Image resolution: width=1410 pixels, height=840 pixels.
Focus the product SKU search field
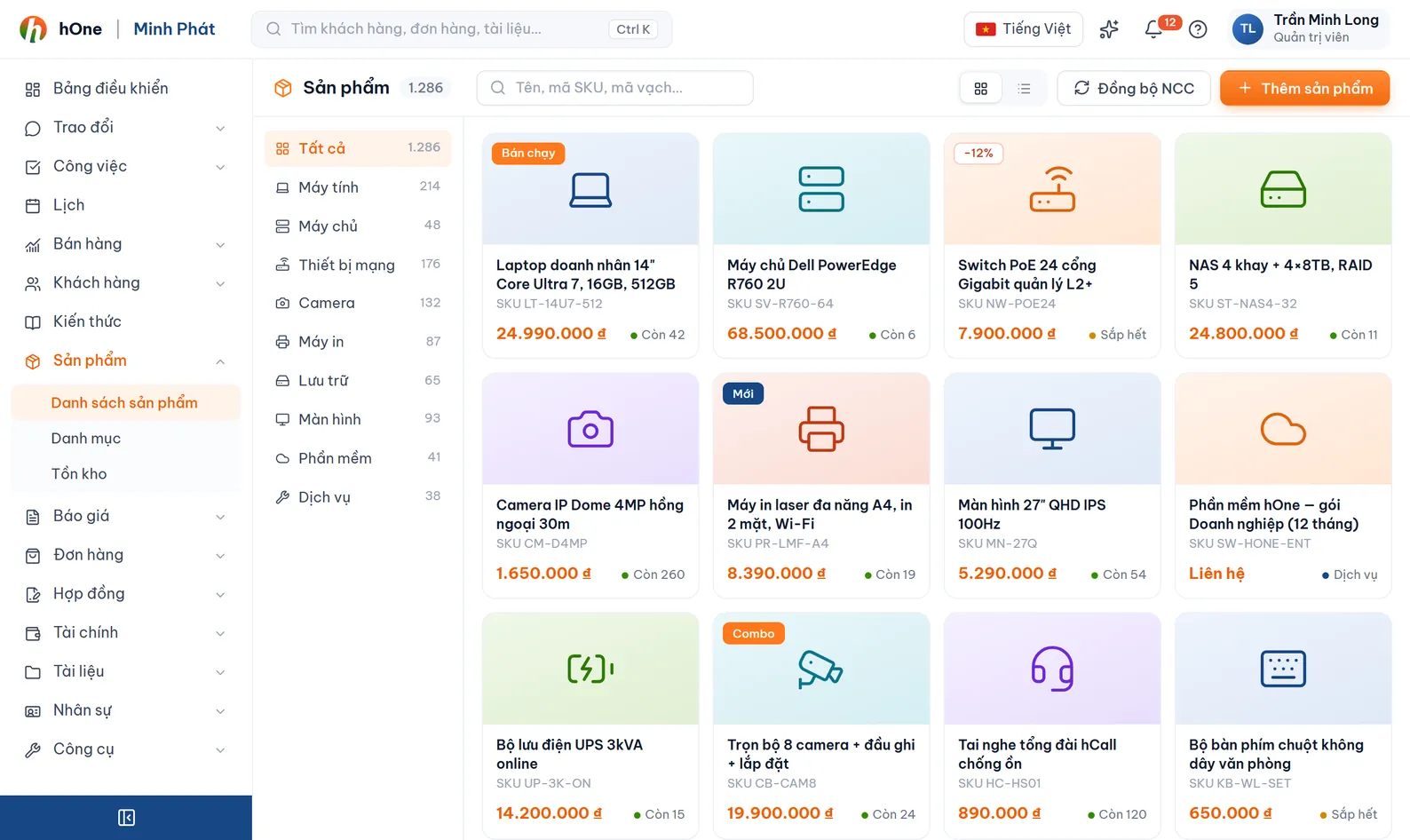coord(614,88)
